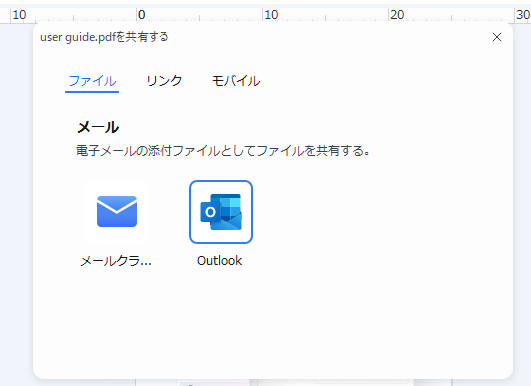Switch to the ファイル tab
This screenshot has width=531, height=386.
point(92,81)
